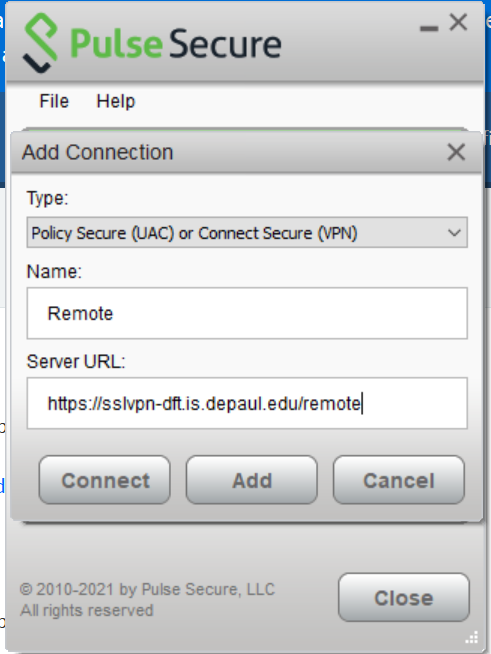Cancel the Add Connection dialog
This screenshot has height=654, width=491.
(398, 480)
